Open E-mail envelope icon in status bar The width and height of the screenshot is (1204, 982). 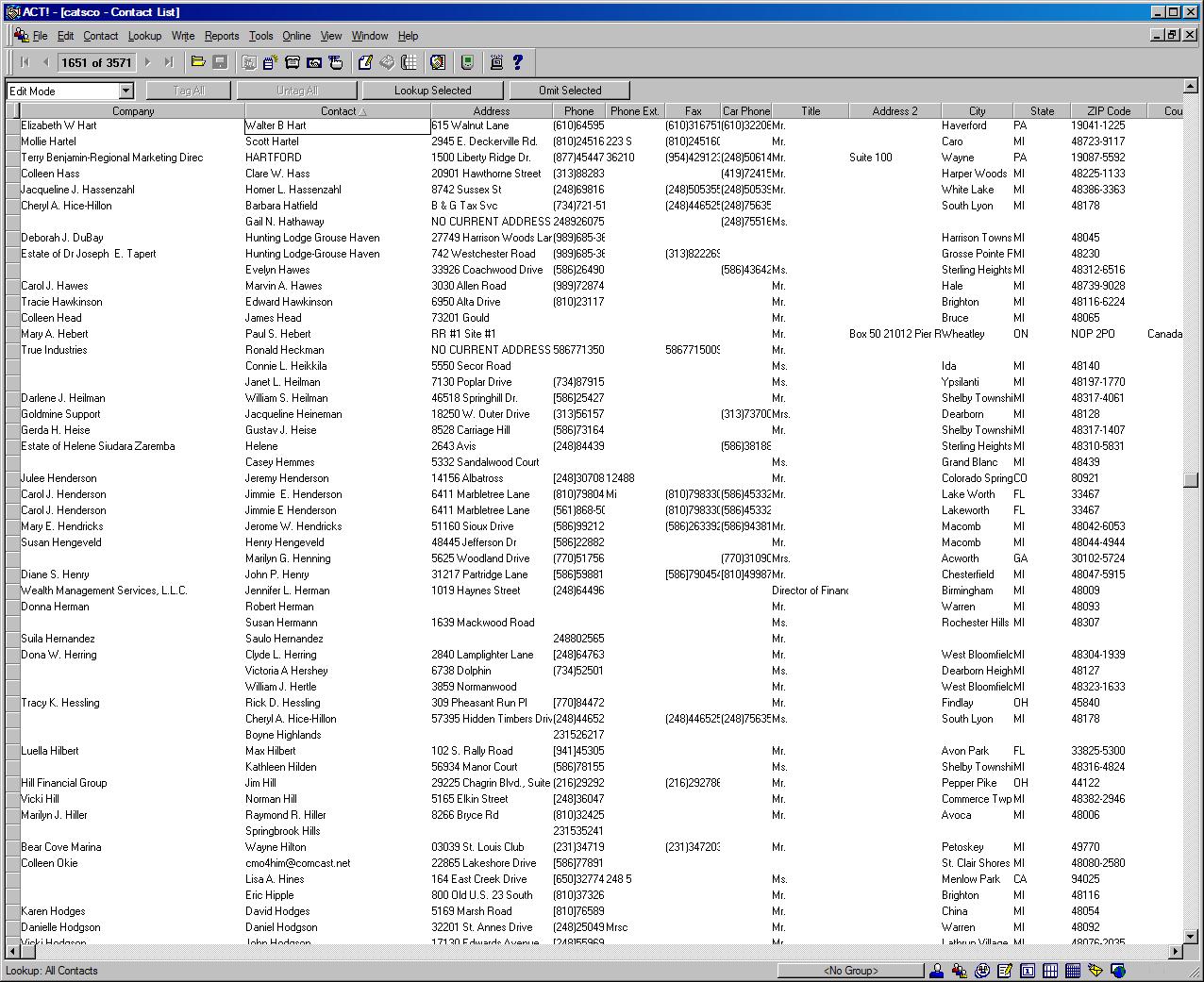coord(1095,971)
